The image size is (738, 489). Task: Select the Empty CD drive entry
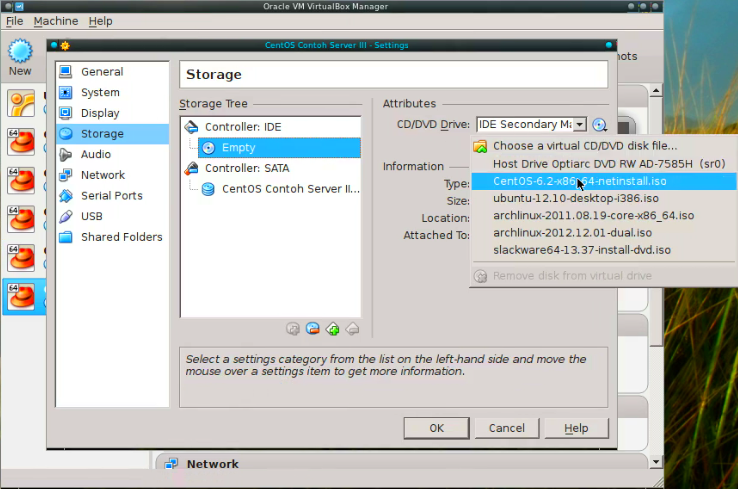click(x=279, y=148)
